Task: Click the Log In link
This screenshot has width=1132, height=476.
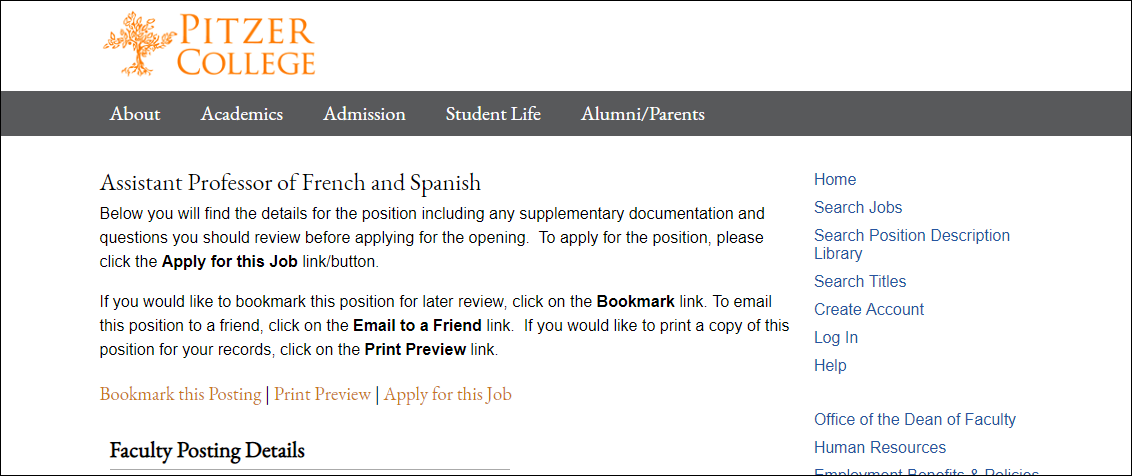Action: coord(836,337)
